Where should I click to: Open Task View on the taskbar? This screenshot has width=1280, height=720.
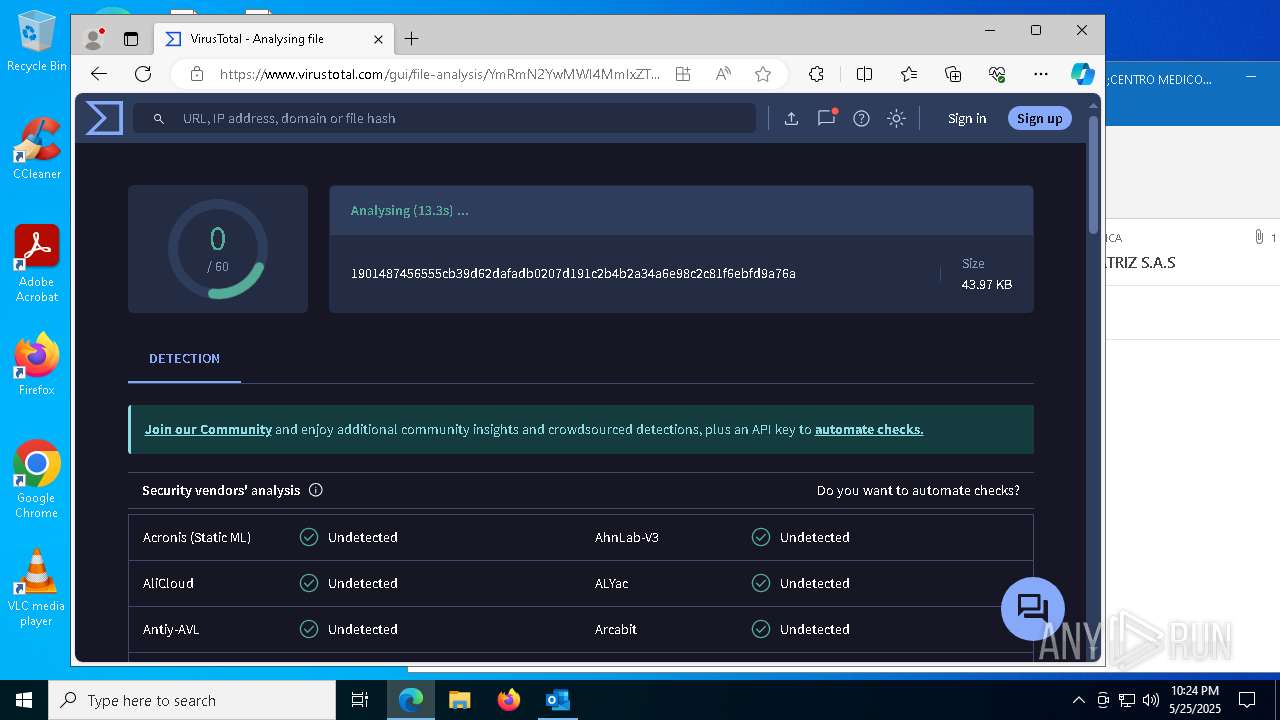360,700
